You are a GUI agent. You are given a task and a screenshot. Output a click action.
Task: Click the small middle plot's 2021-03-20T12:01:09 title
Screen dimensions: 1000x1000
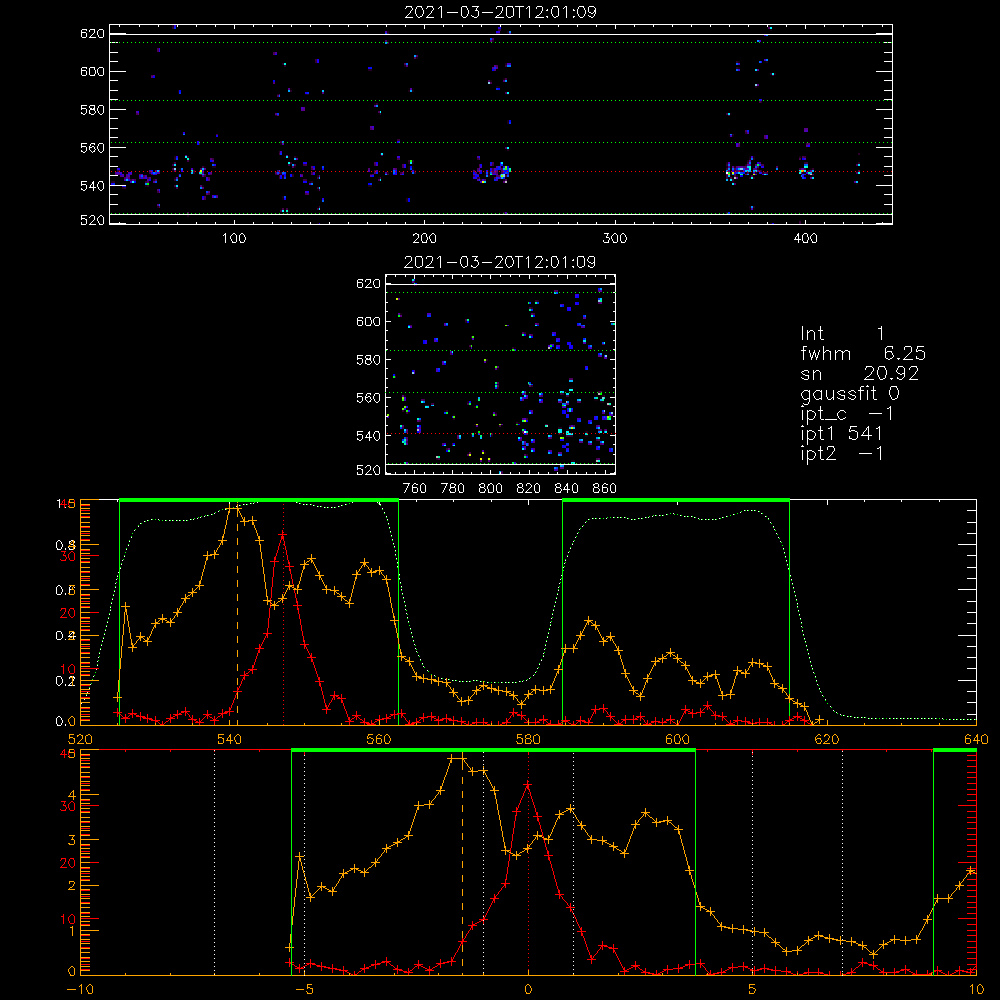[500, 262]
